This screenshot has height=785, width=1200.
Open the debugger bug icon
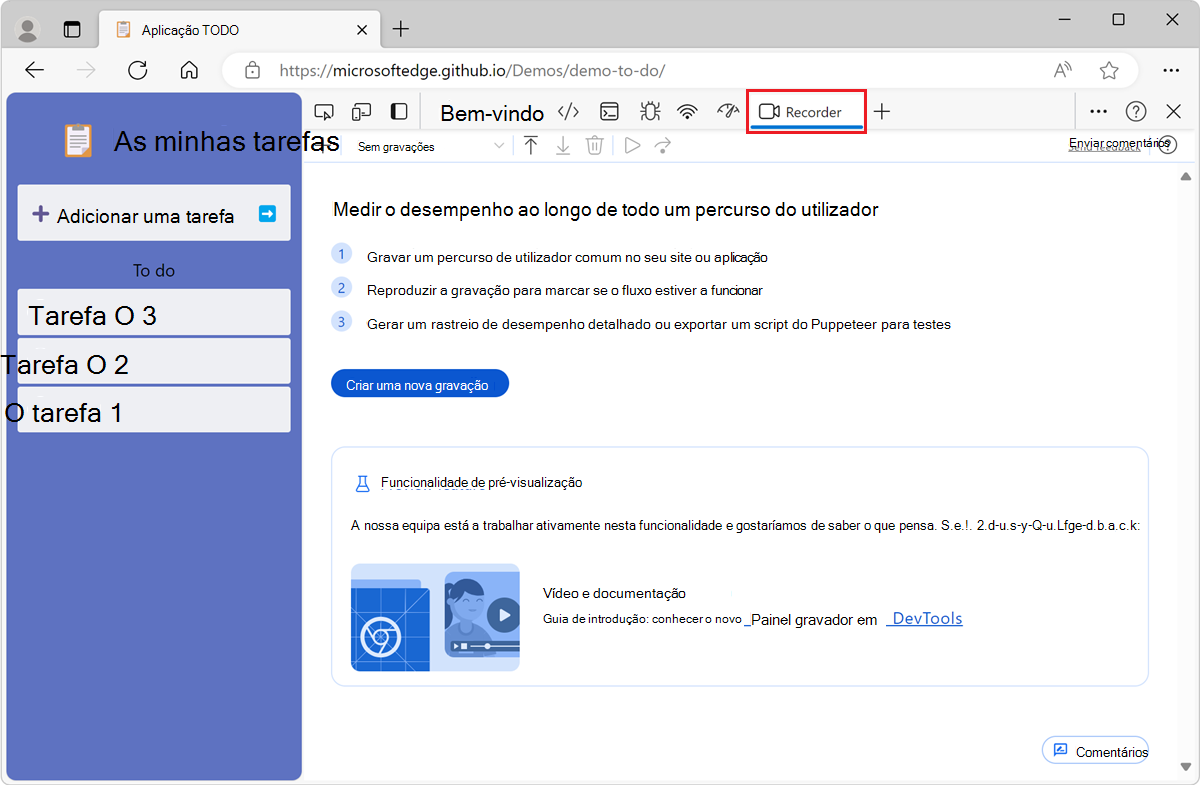[x=649, y=111]
